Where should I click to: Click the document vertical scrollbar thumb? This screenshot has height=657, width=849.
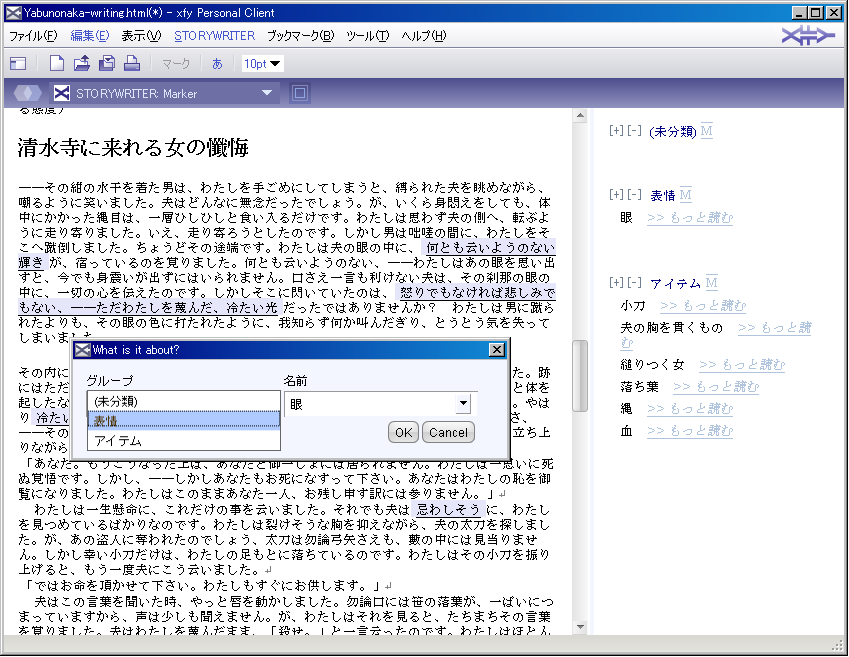580,376
